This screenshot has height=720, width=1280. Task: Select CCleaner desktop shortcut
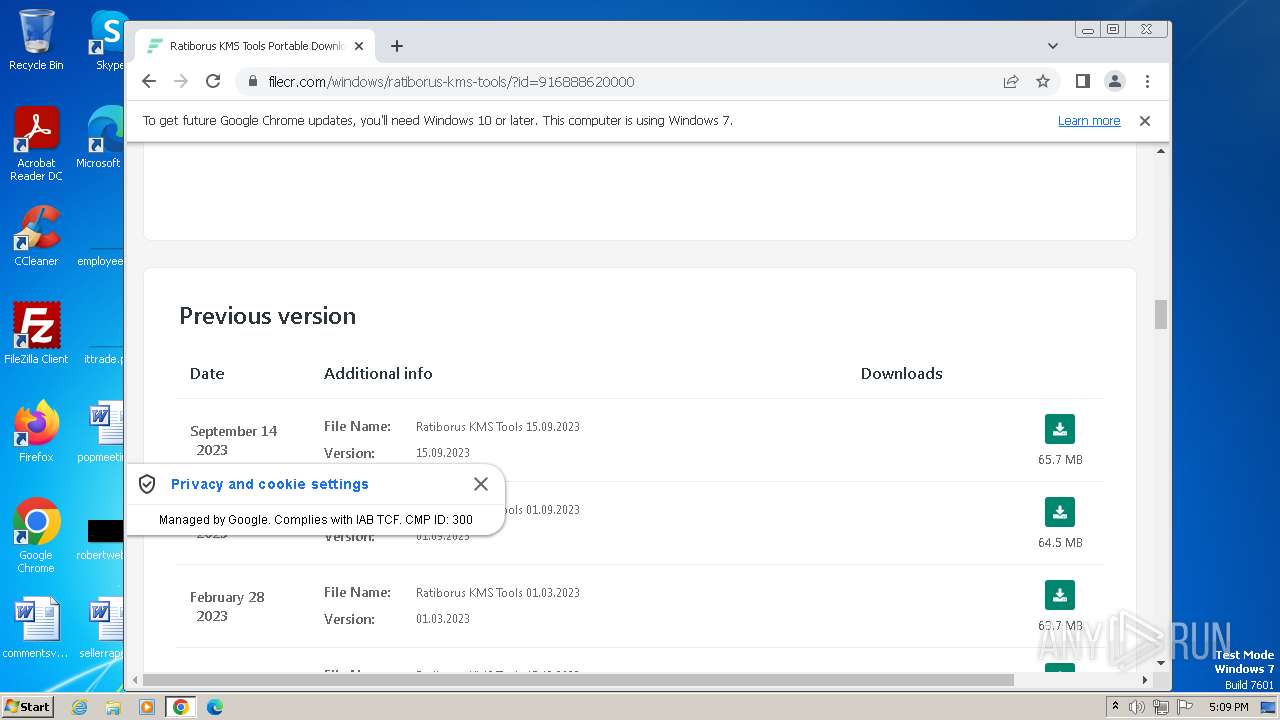(x=36, y=236)
